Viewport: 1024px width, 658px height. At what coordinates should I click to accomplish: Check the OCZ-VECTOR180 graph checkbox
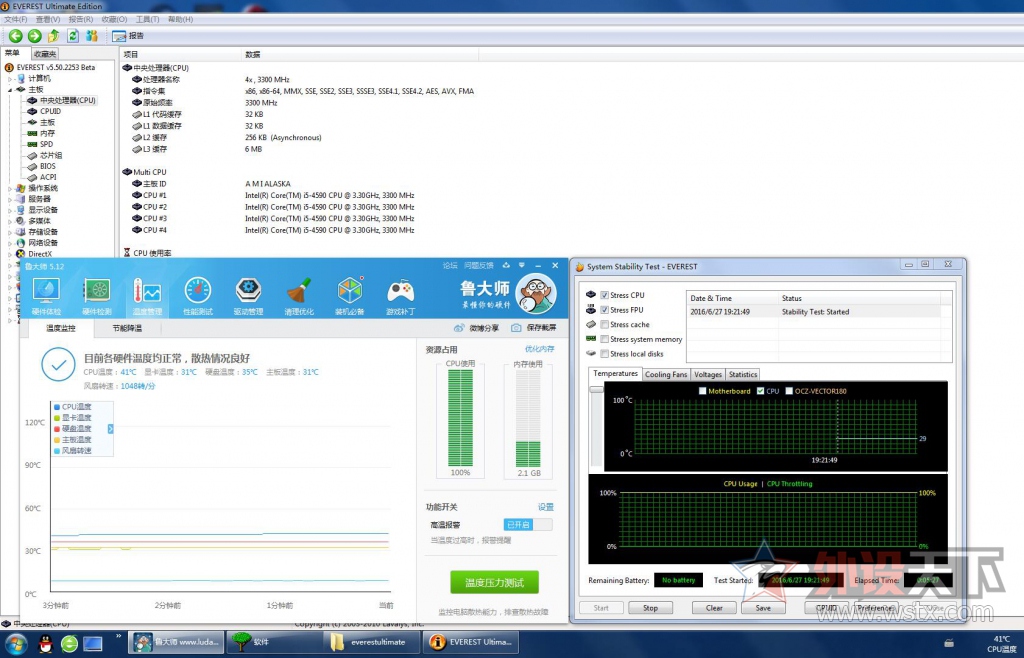point(789,391)
